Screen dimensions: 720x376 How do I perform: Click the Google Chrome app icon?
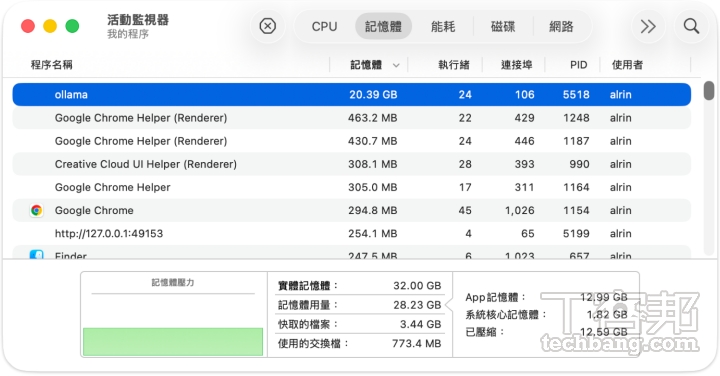pyautogui.click(x=36, y=210)
